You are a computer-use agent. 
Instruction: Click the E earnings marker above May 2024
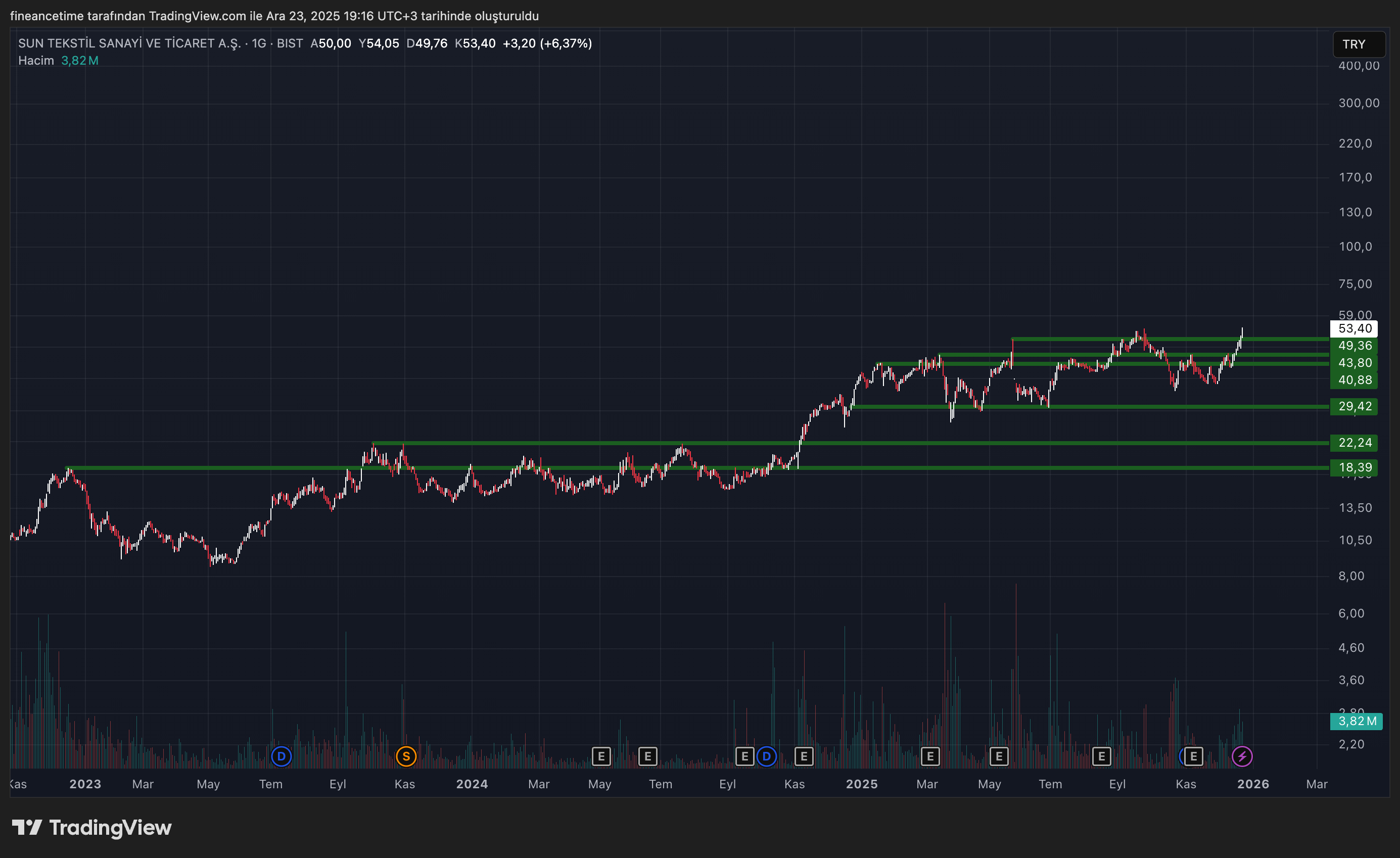click(601, 756)
